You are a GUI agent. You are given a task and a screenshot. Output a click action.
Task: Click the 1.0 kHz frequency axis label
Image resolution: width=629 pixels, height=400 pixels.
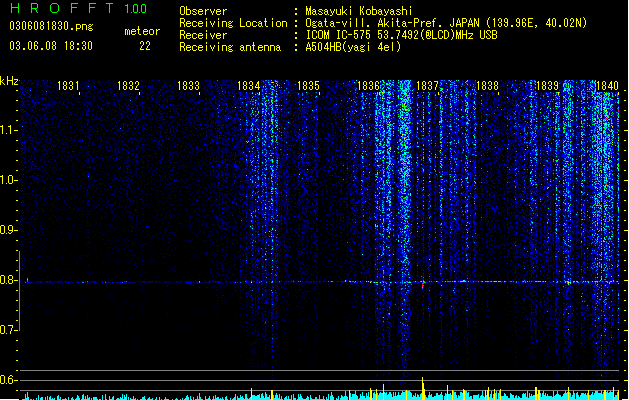[8, 180]
